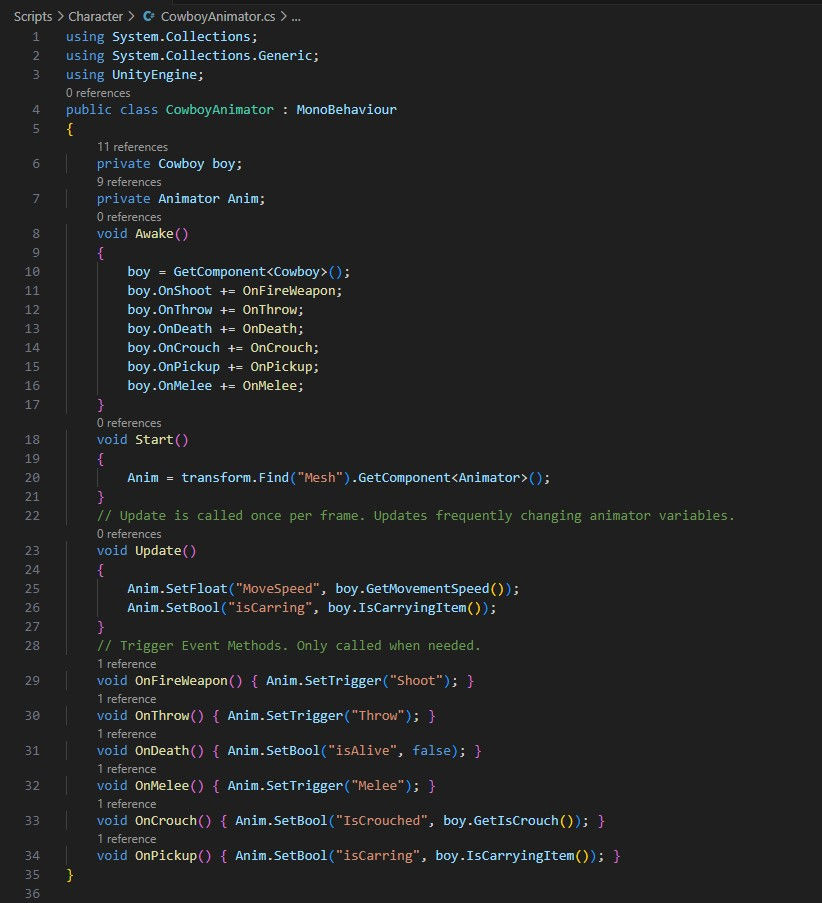Click the Character breadcrumb segment
Viewport: 822px width, 903px height.
pos(96,17)
